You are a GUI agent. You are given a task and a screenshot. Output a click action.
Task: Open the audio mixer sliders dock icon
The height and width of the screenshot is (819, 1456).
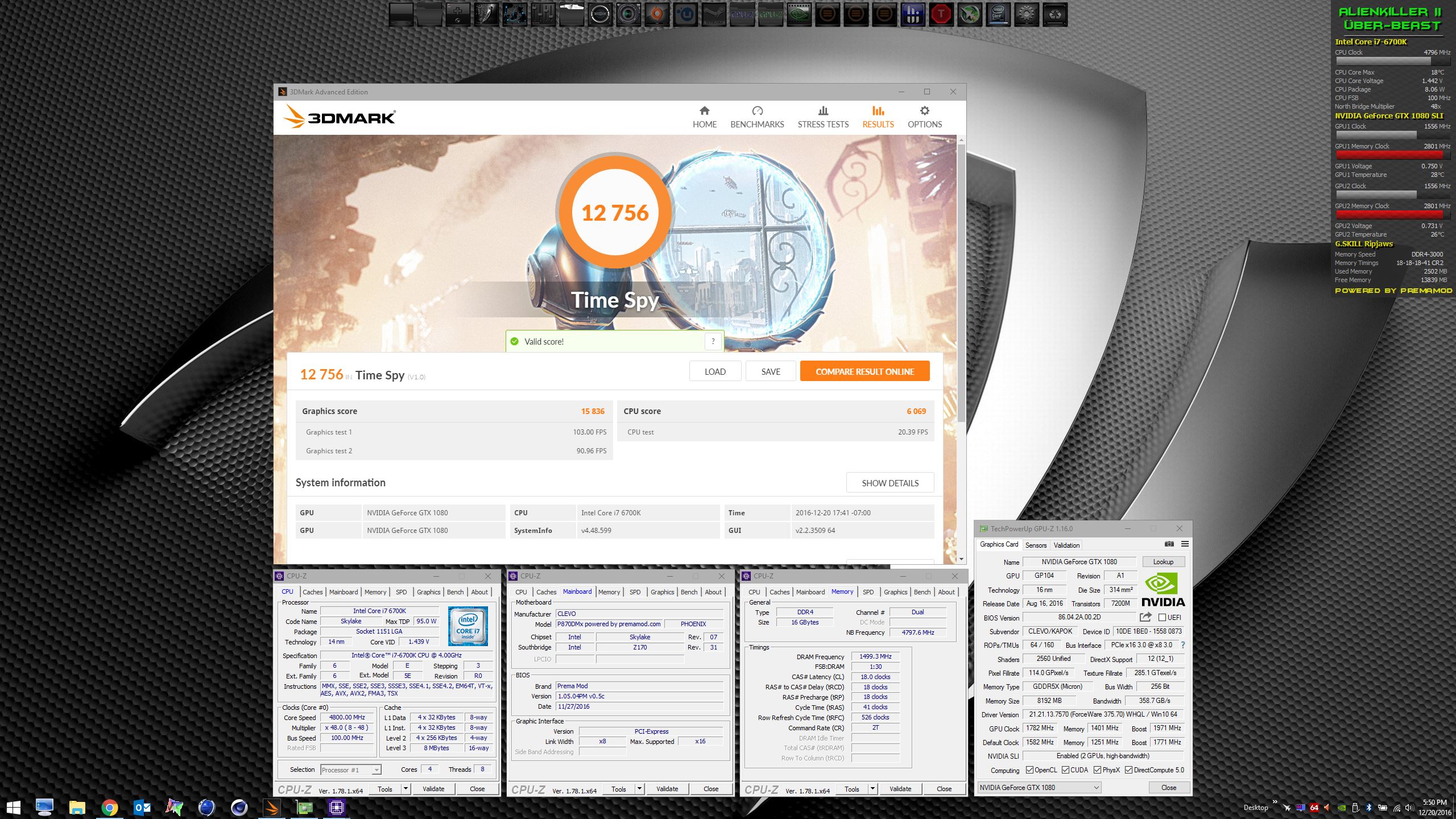point(543,14)
